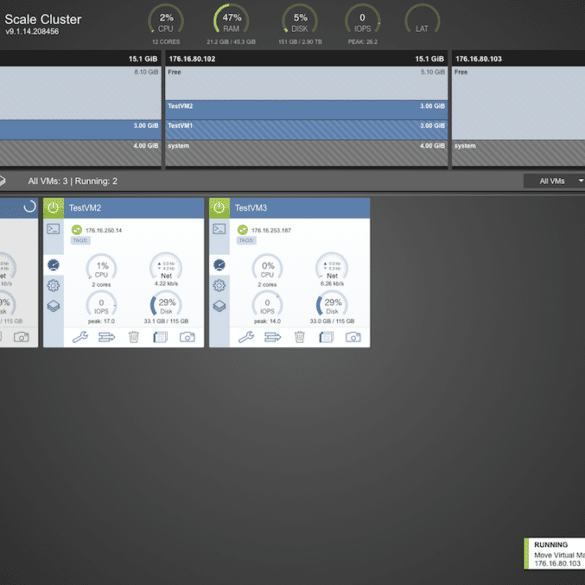585x585 pixels.
Task: Click the move VM arrows icon on TestVM3
Action: click(273, 337)
